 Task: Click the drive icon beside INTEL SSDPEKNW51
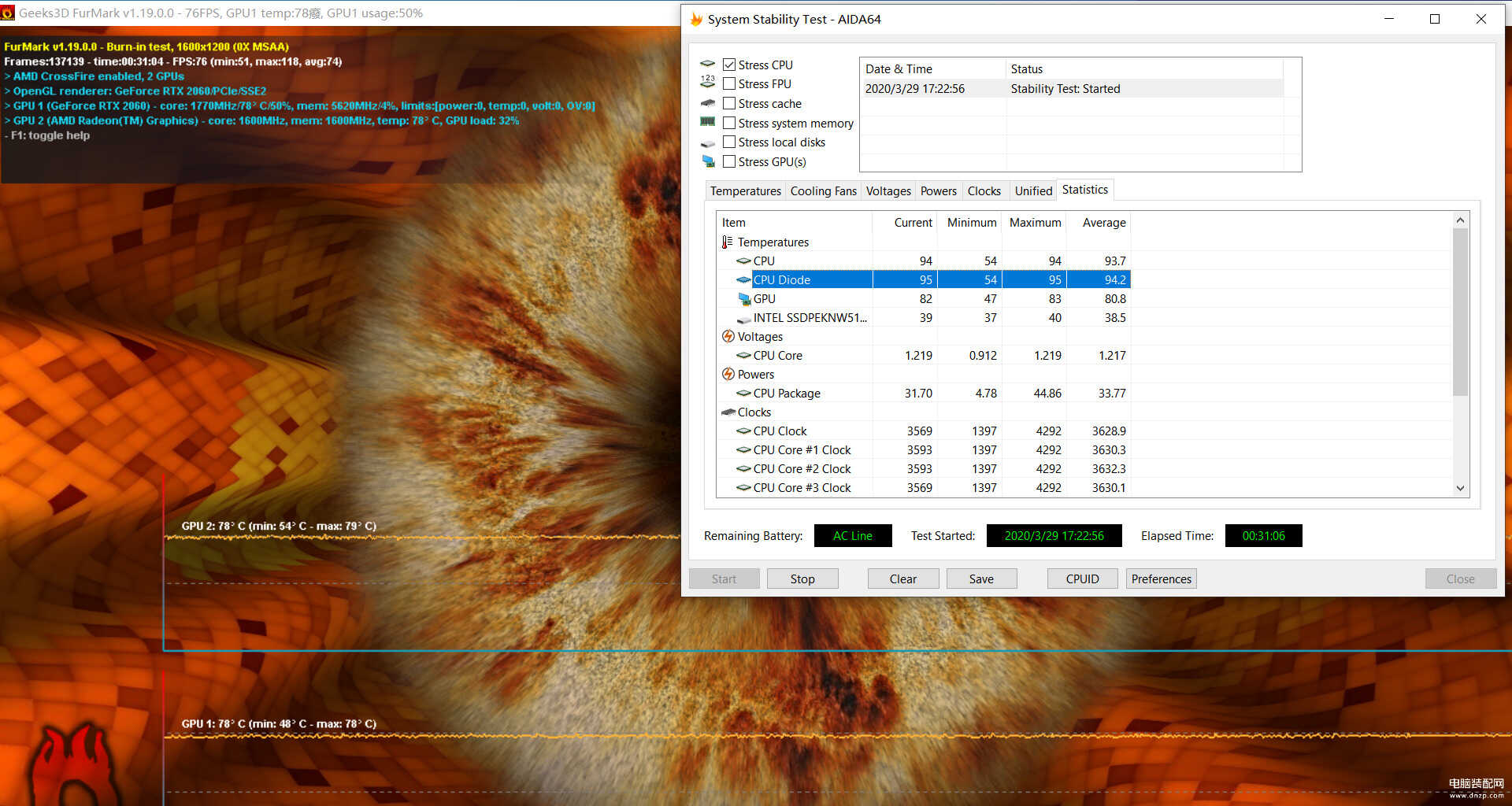tap(743, 319)
